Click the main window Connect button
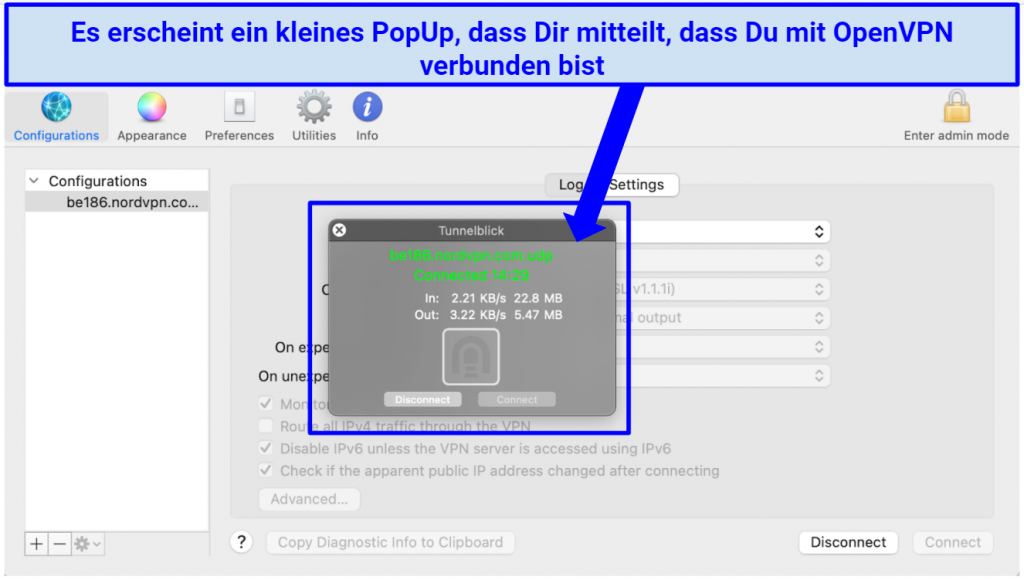 pyautogui.click(x=952, y=542)
